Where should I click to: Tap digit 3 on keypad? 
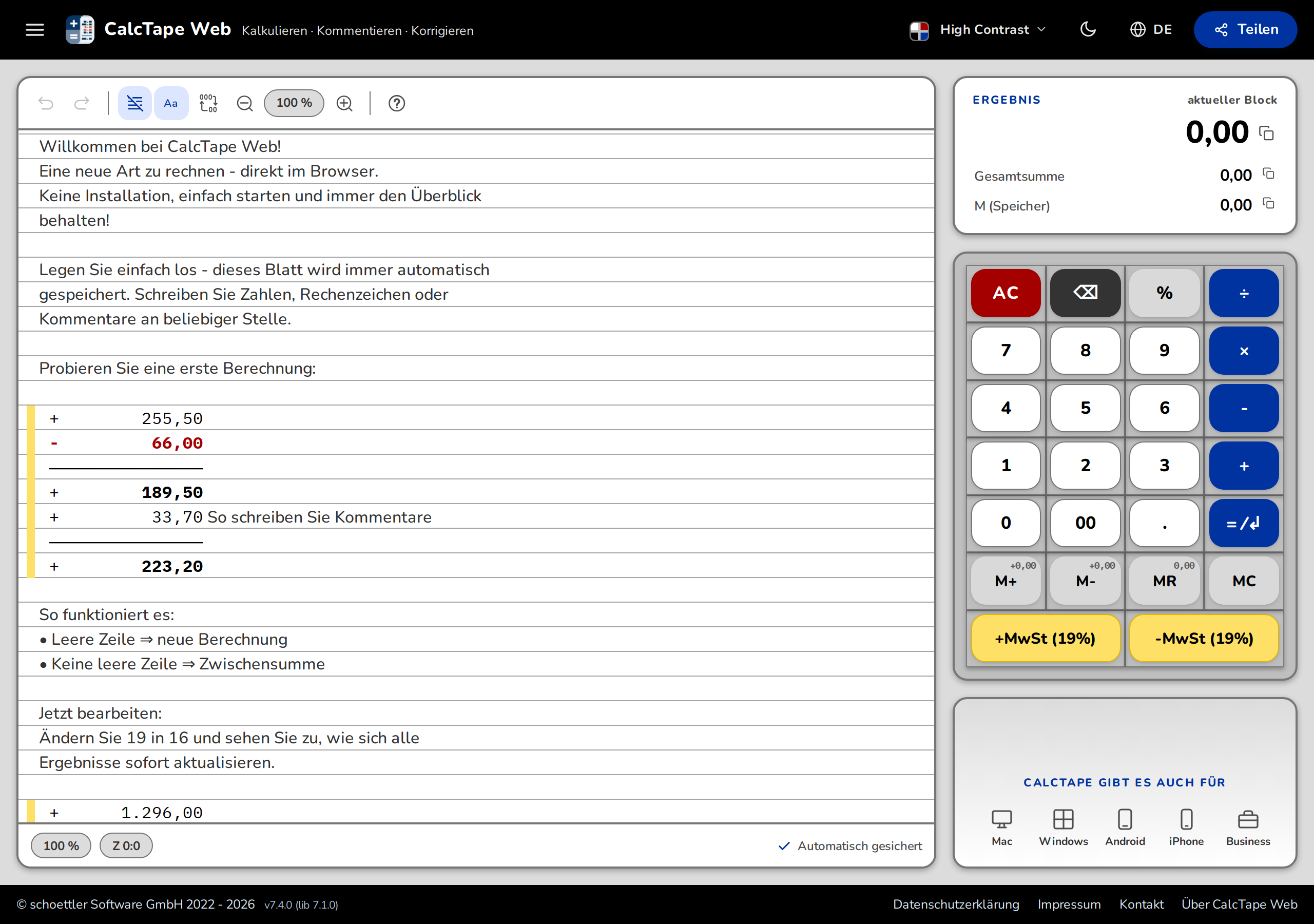tap(1165, 466)
